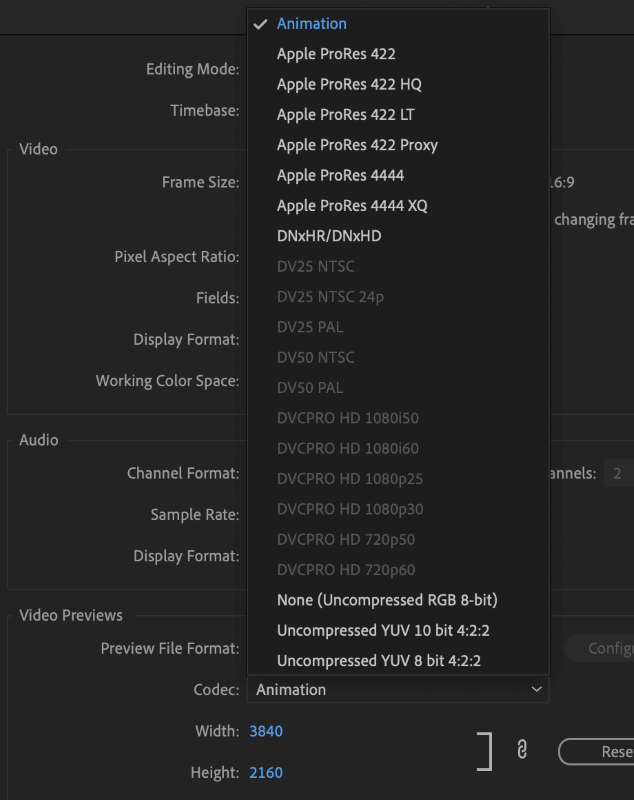Choose Apple ProRes 422 codec
This screenshot has height=800, width=634.
[x=398, y=54]
